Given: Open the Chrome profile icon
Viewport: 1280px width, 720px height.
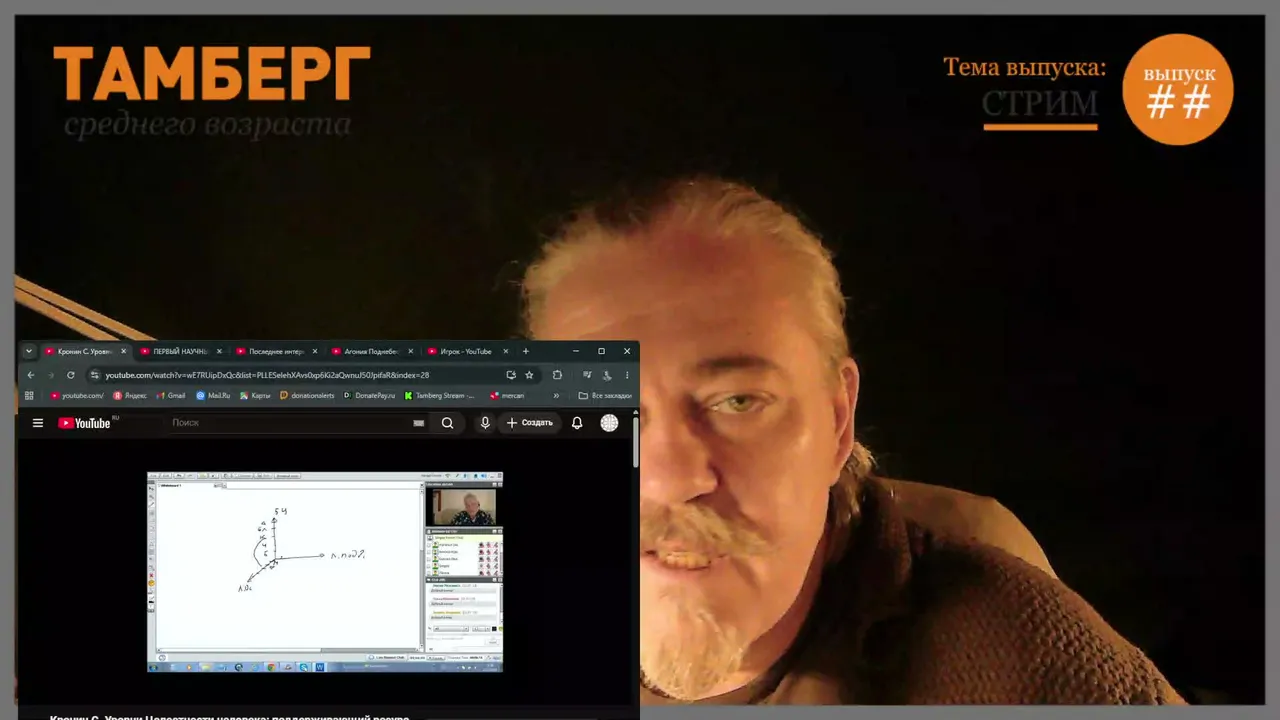Looking at the screenshot, I should (x=607, y=375).
